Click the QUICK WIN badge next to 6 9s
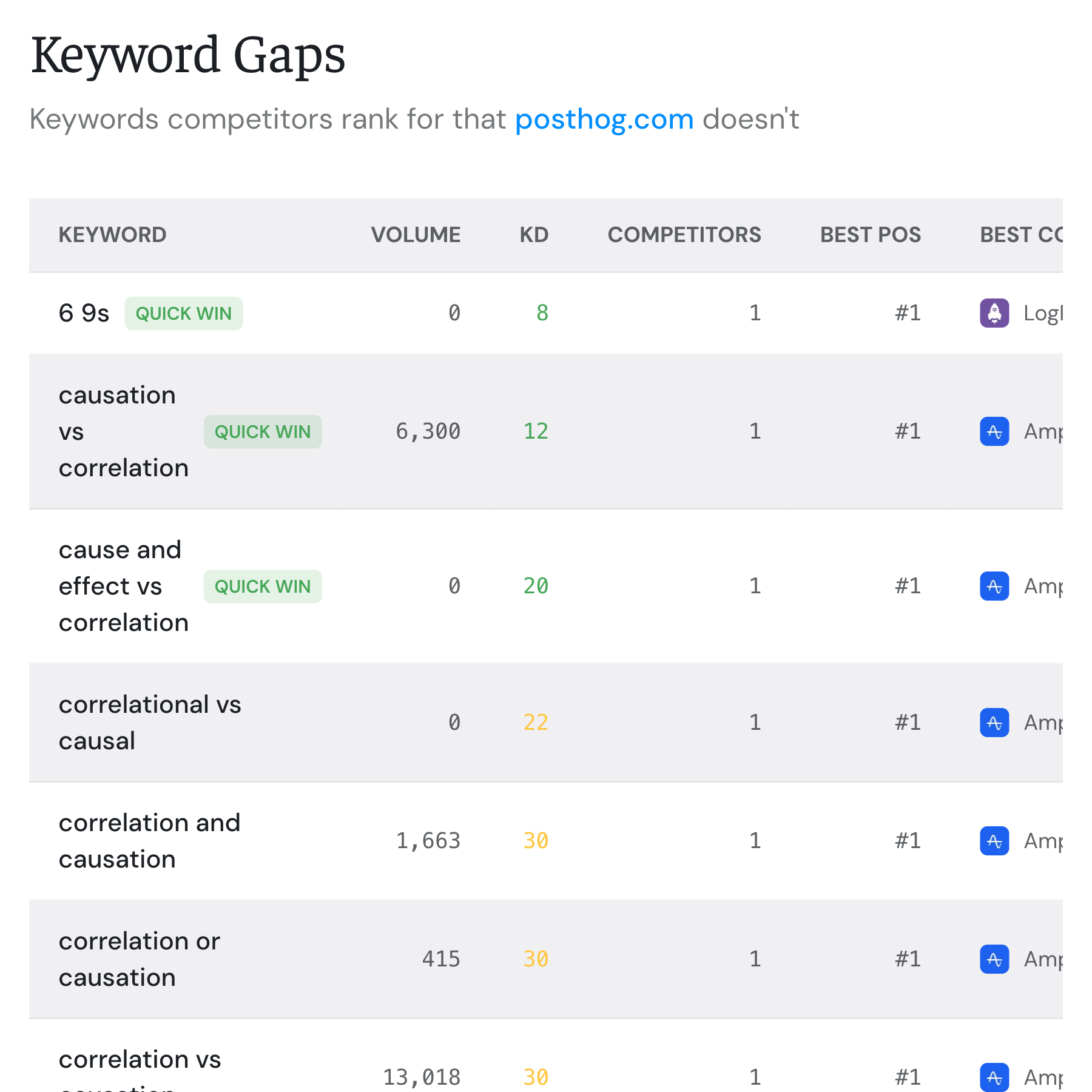The image size is (1092, 1092). click(183, 313)
